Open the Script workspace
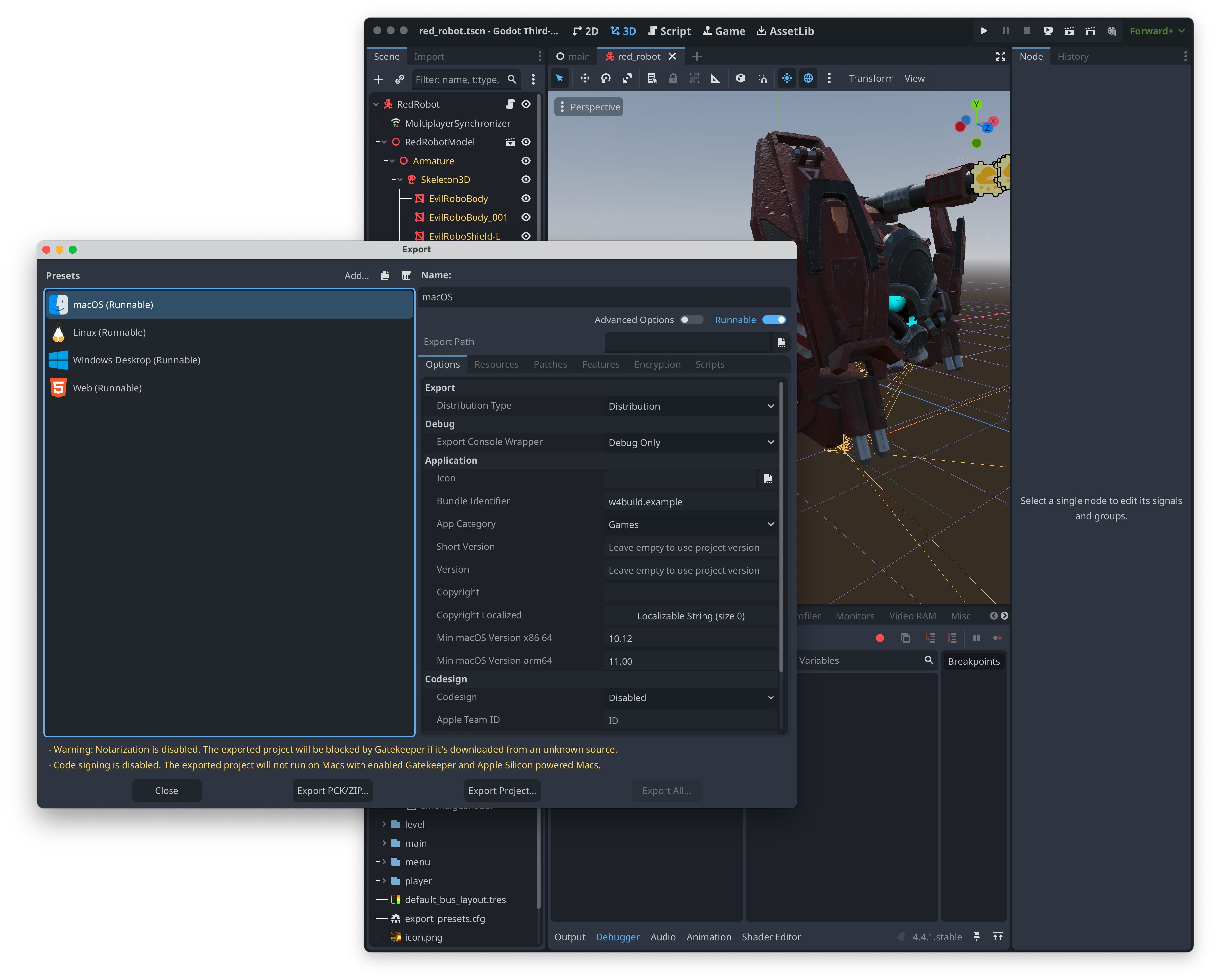This screenshot has width=1216, height=980. click(x=669, y=31)
